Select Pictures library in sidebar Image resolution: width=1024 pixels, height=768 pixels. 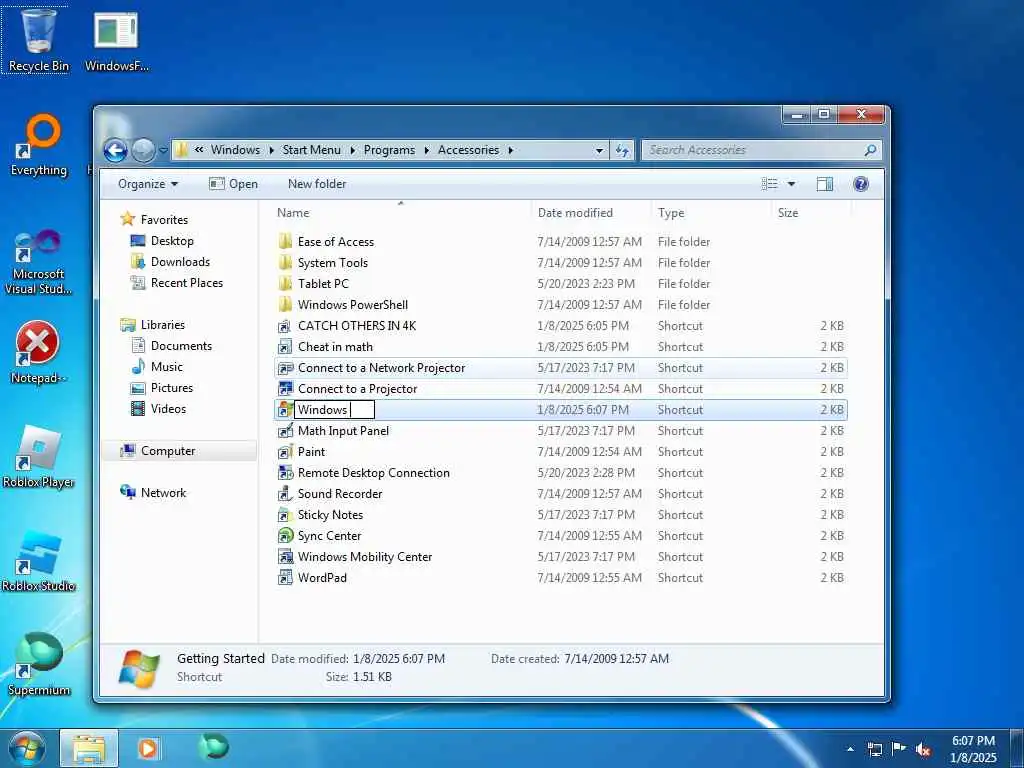point(172,388)
